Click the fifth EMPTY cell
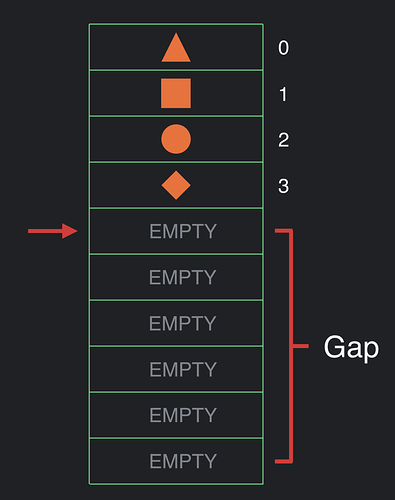This screenshot has height=500, width=395. pos(176,415)
